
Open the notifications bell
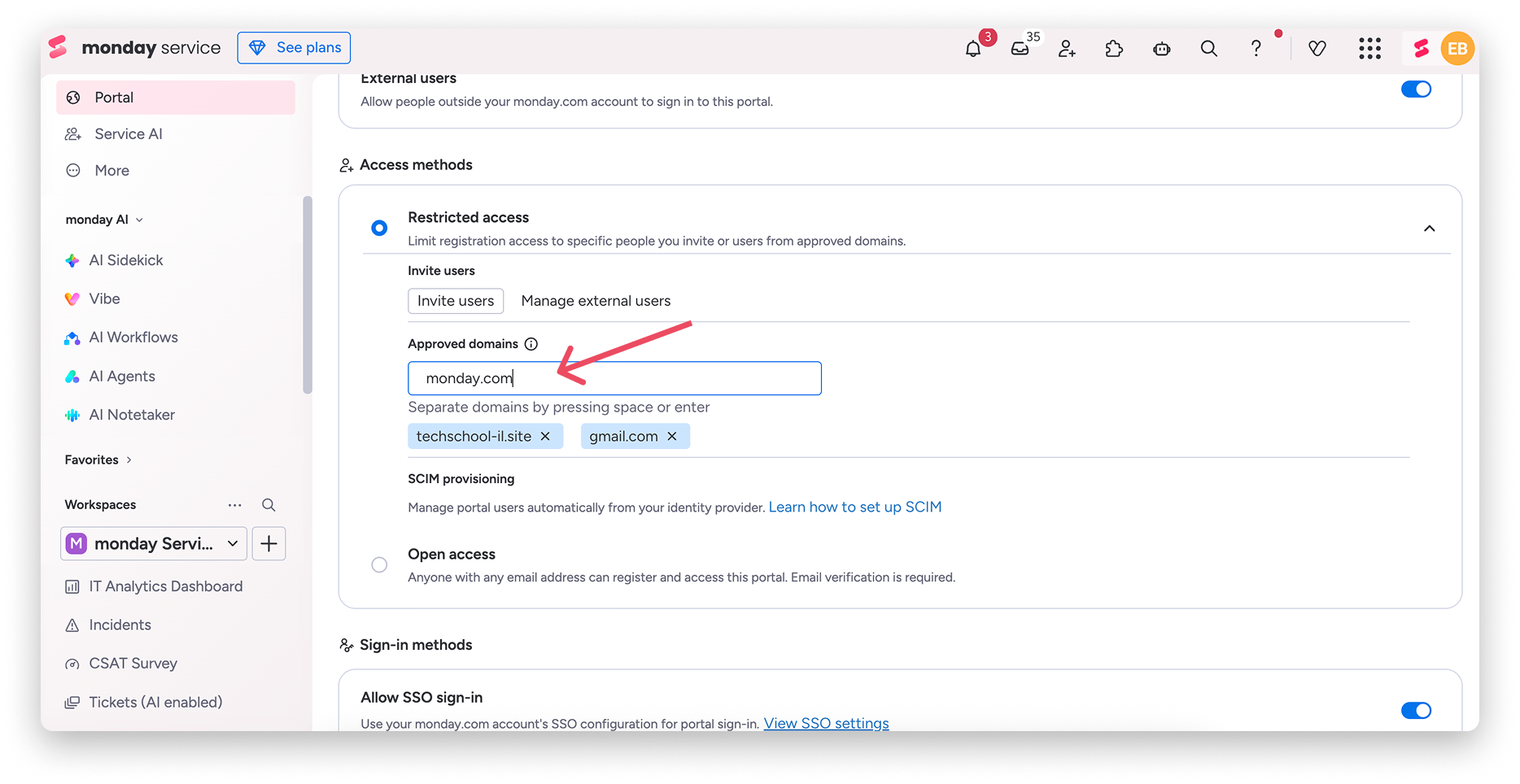tap(973, 49)
